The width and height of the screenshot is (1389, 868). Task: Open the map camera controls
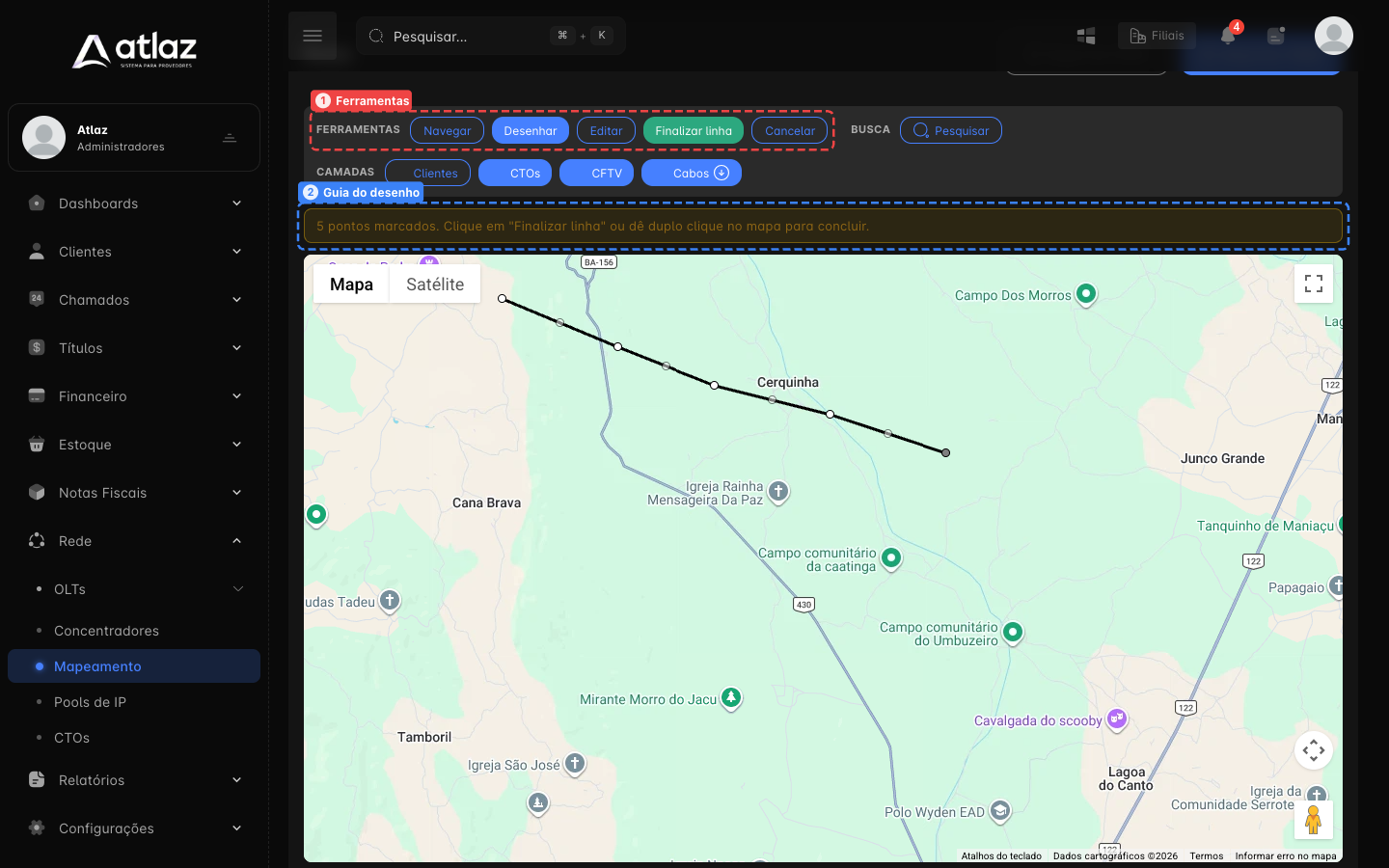point(1314,750)
